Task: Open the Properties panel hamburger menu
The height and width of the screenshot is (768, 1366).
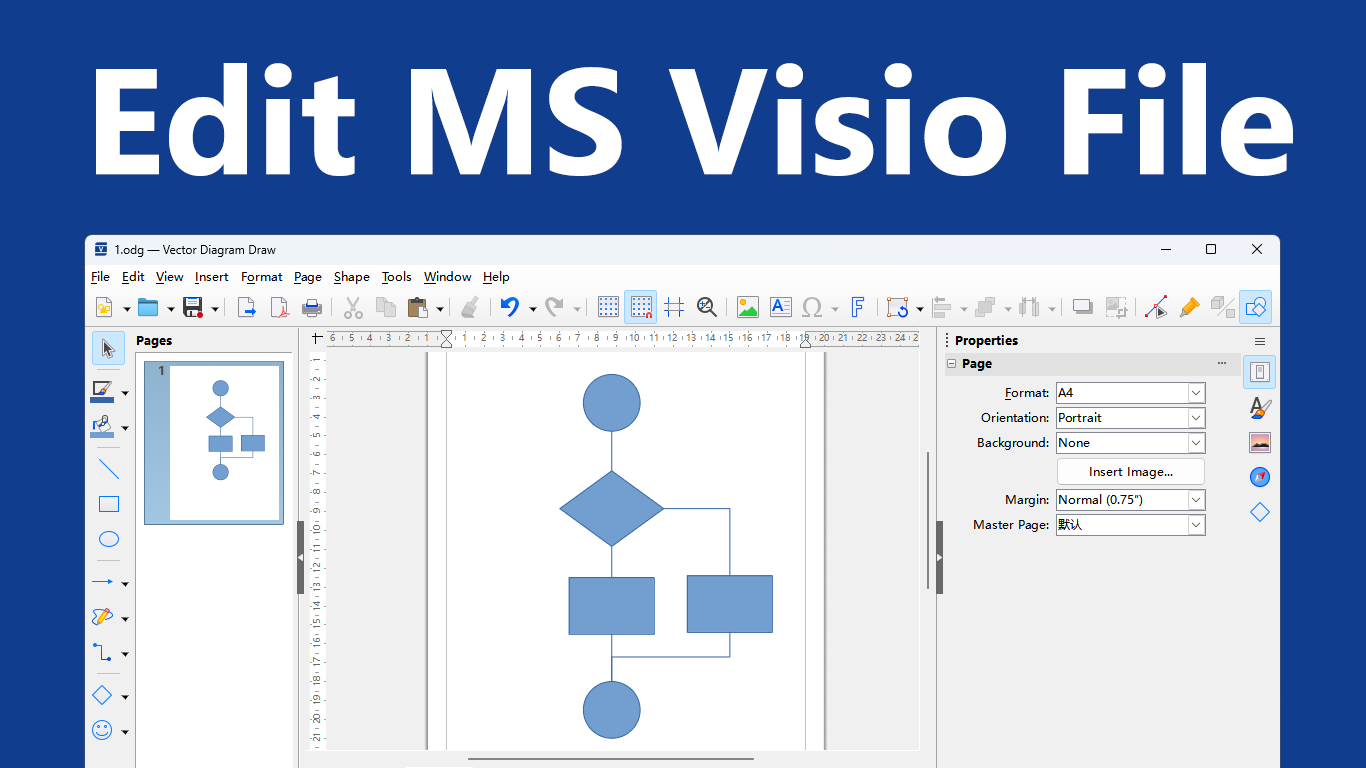Action: coord(1260,341)
